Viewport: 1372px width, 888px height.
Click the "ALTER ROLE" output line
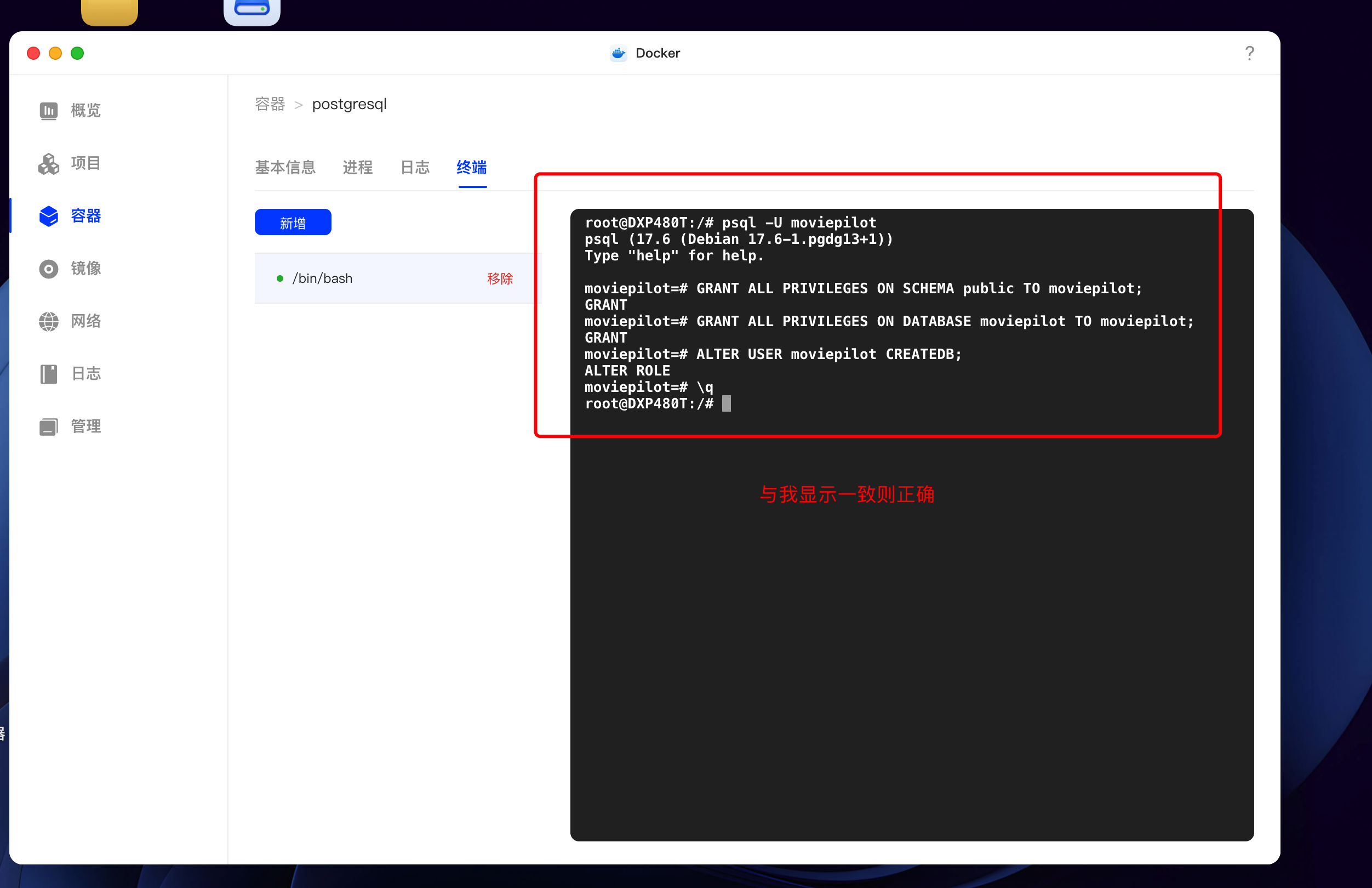coord(627,371)
